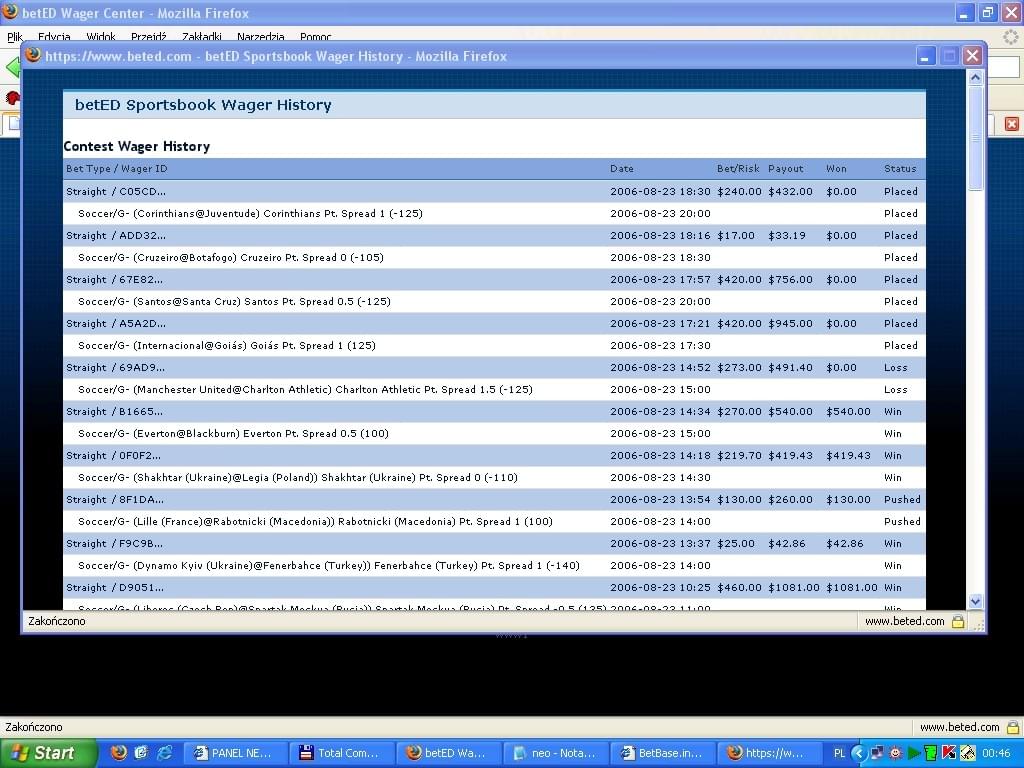
Task: Click wager row Straight / B1665...
Action: [x=494, y=412]
